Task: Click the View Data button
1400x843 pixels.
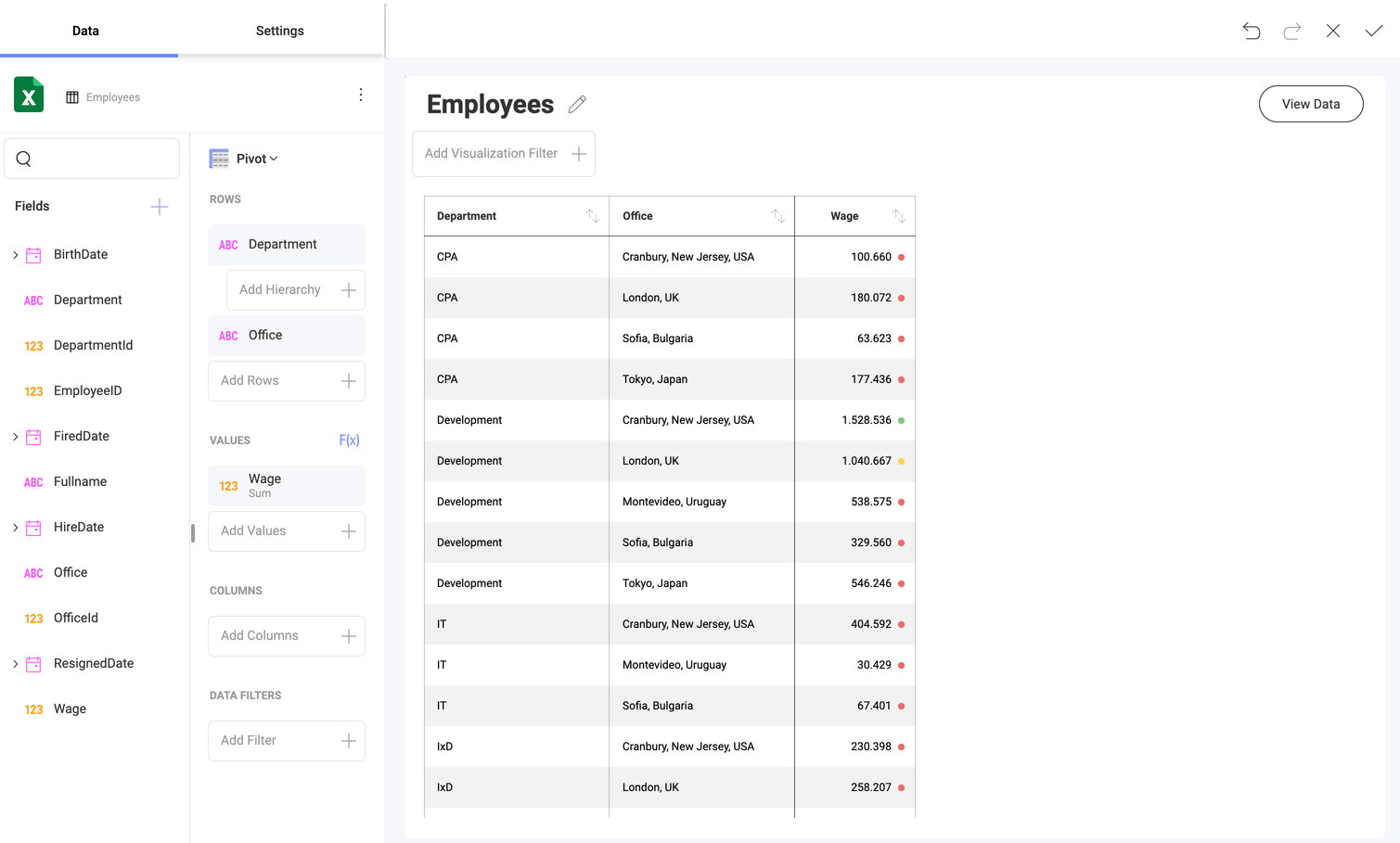Action: (x=1311, y=104)
